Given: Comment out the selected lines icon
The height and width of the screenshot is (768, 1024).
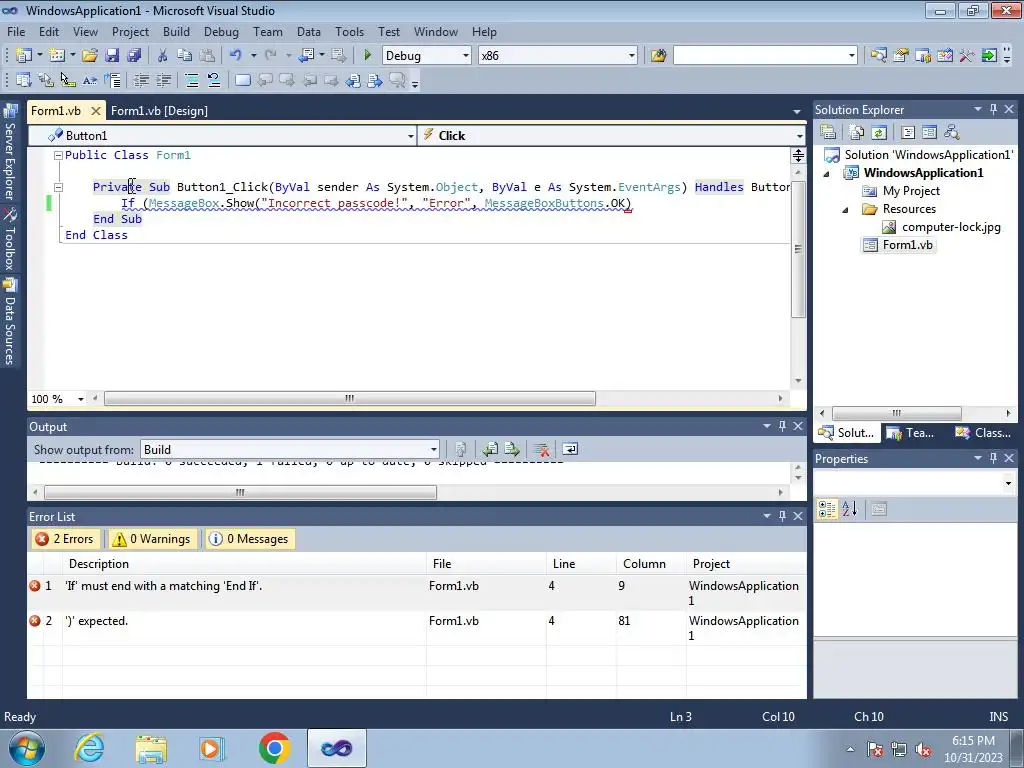Looking at the screenshot, I should point(191,80).
